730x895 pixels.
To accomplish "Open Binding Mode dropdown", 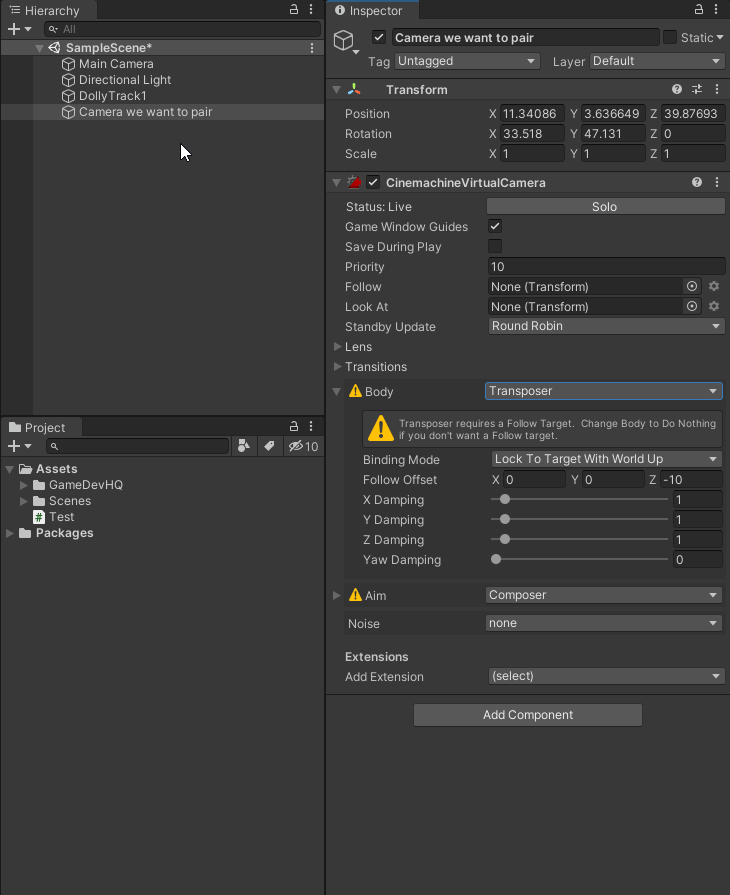I will click(x=607, y=459).
